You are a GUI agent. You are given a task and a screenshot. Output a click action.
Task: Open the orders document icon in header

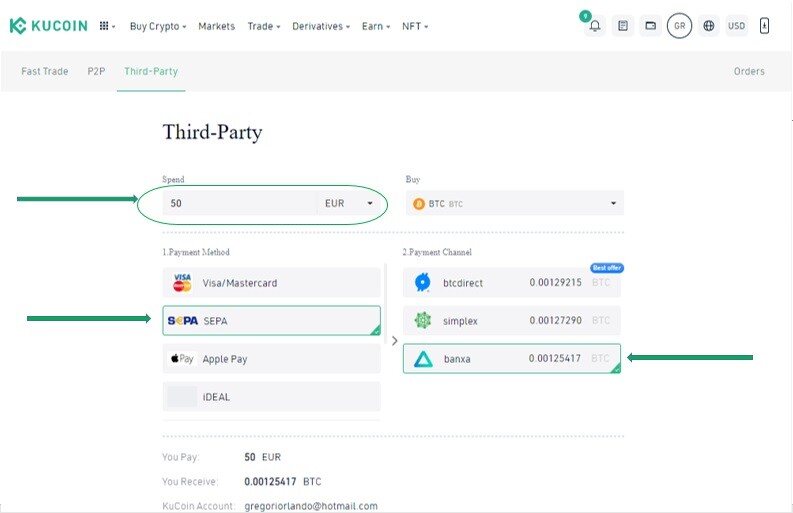(x=623, y=26)
